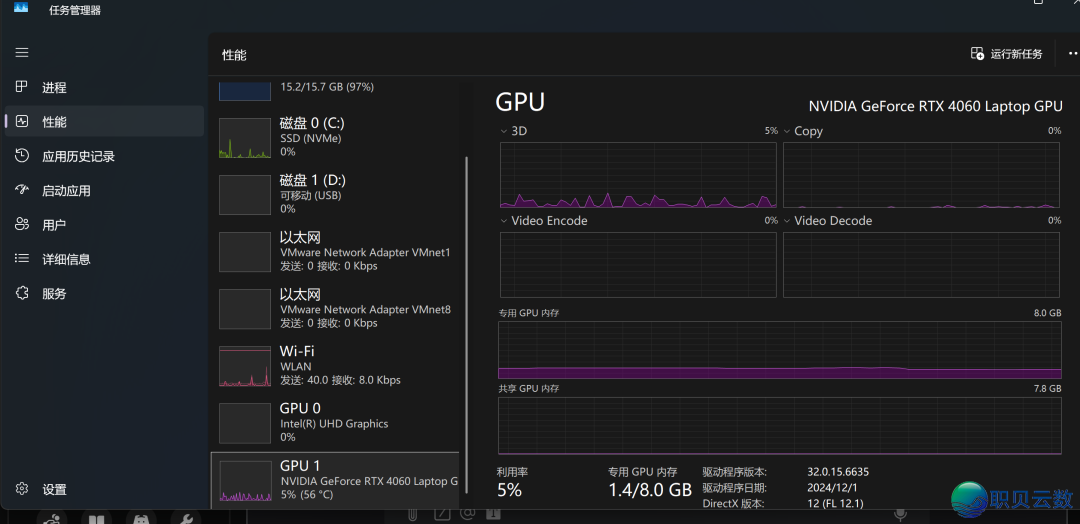Expand the Video Encode engine dropdown
This screenshot has width=1080, height=524.
(503, 221)
